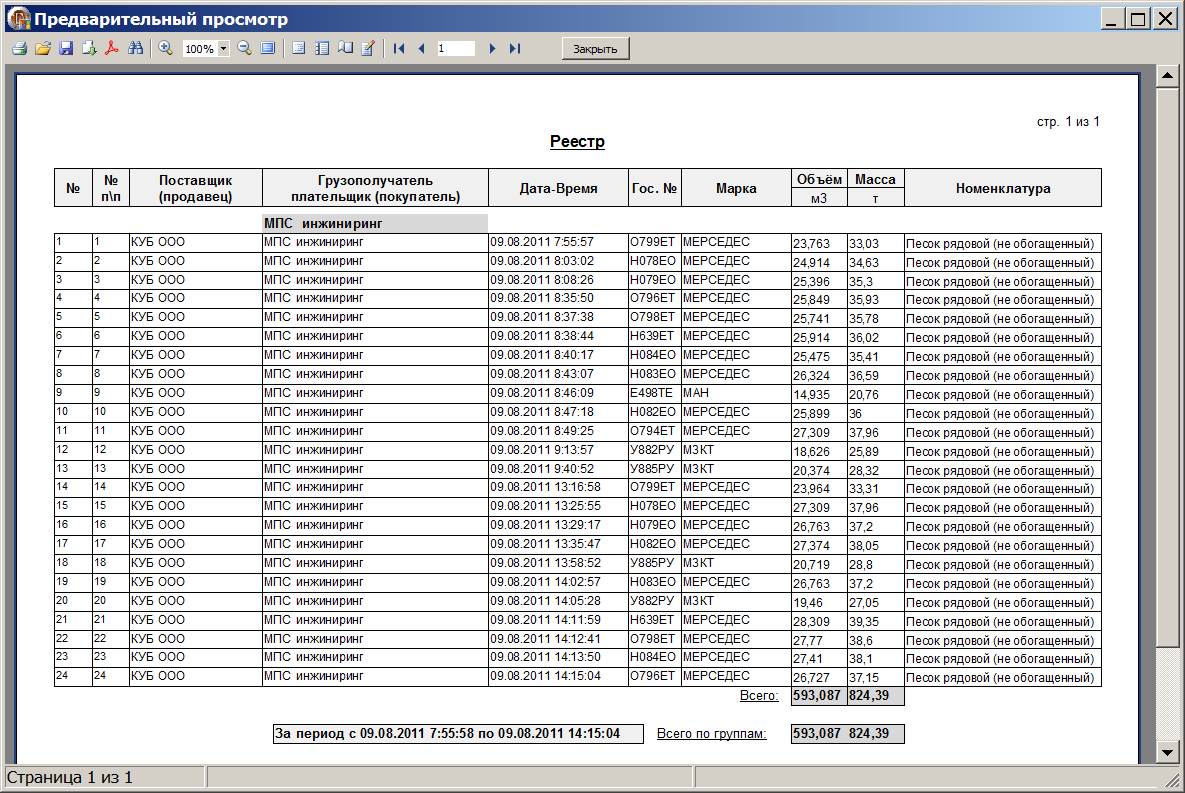1185x793 pixels.
Task: Click the Номенклатура column header
Action: click(x=1003, y=188)
